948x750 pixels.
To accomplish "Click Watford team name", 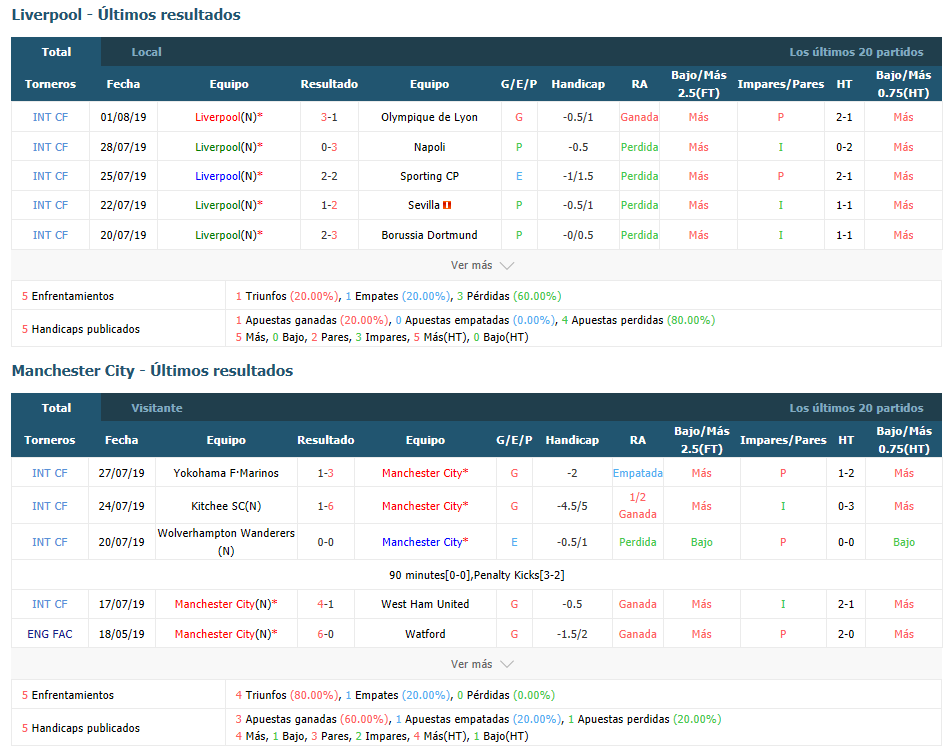I will pos(425,634).
